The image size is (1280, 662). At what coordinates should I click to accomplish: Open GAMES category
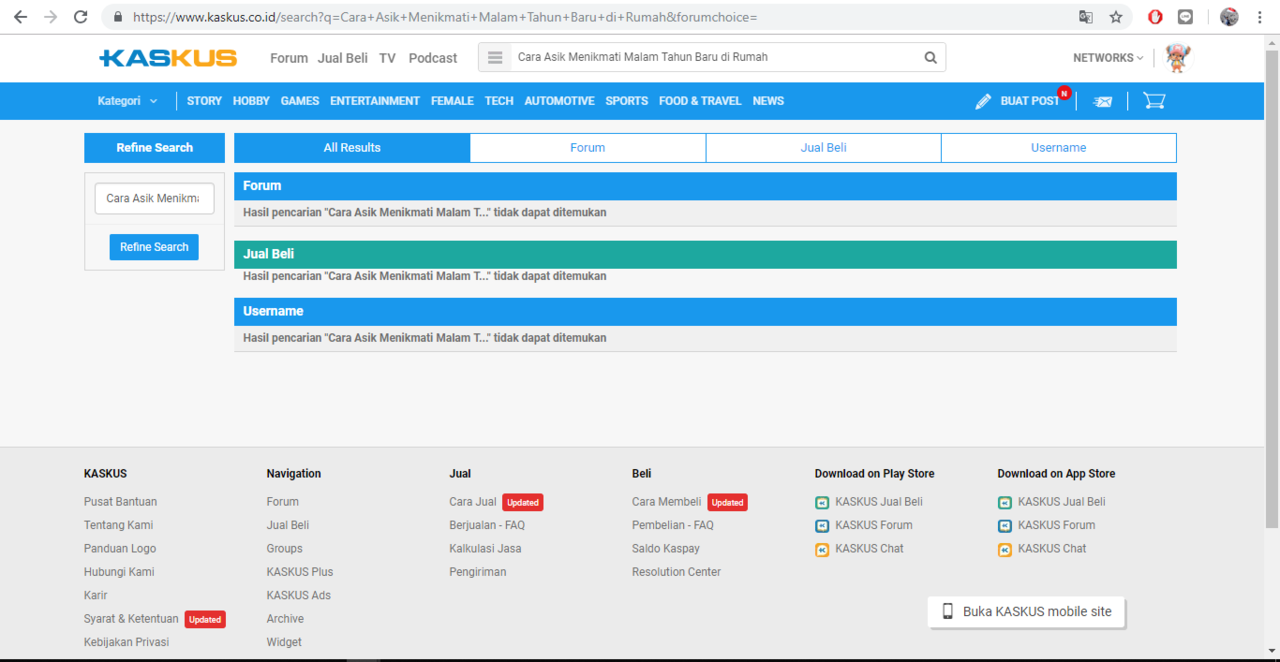tap(300, 101)
